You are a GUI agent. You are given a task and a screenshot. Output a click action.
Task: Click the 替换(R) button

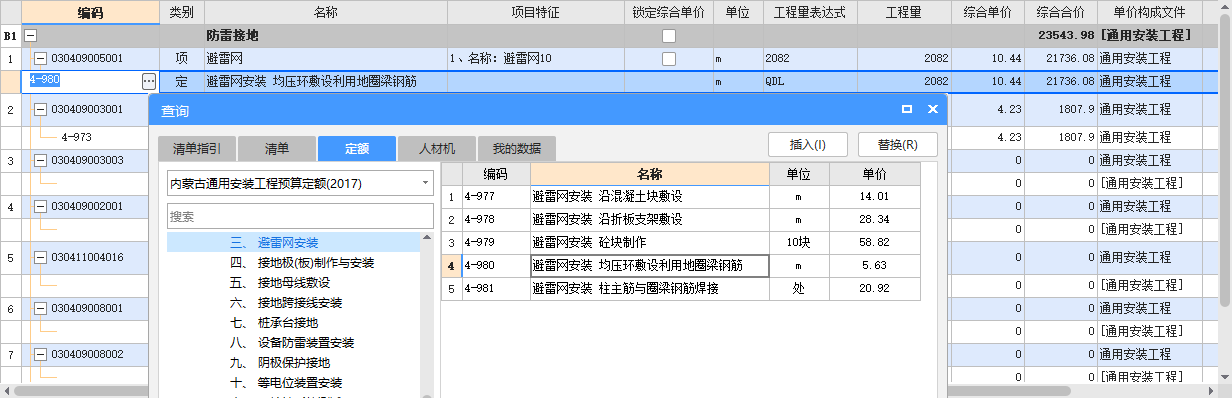898,145
